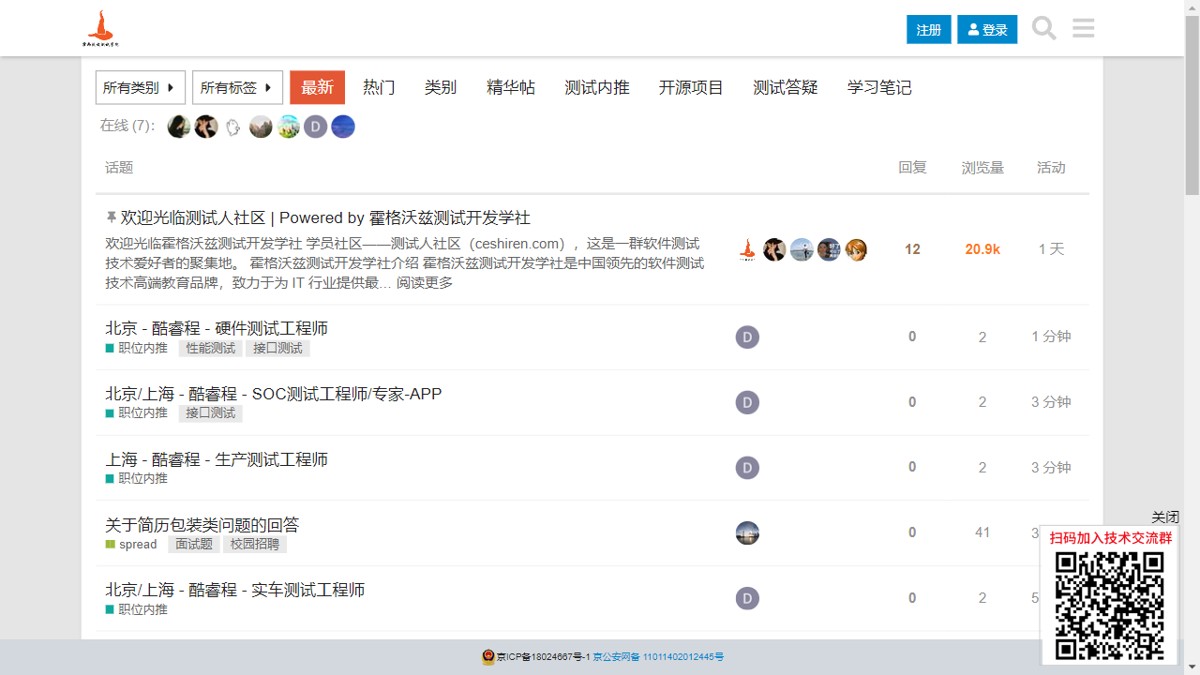1200x675 pixels.
Task: Switch to the 热门 tab
Action: coord(379,88)
